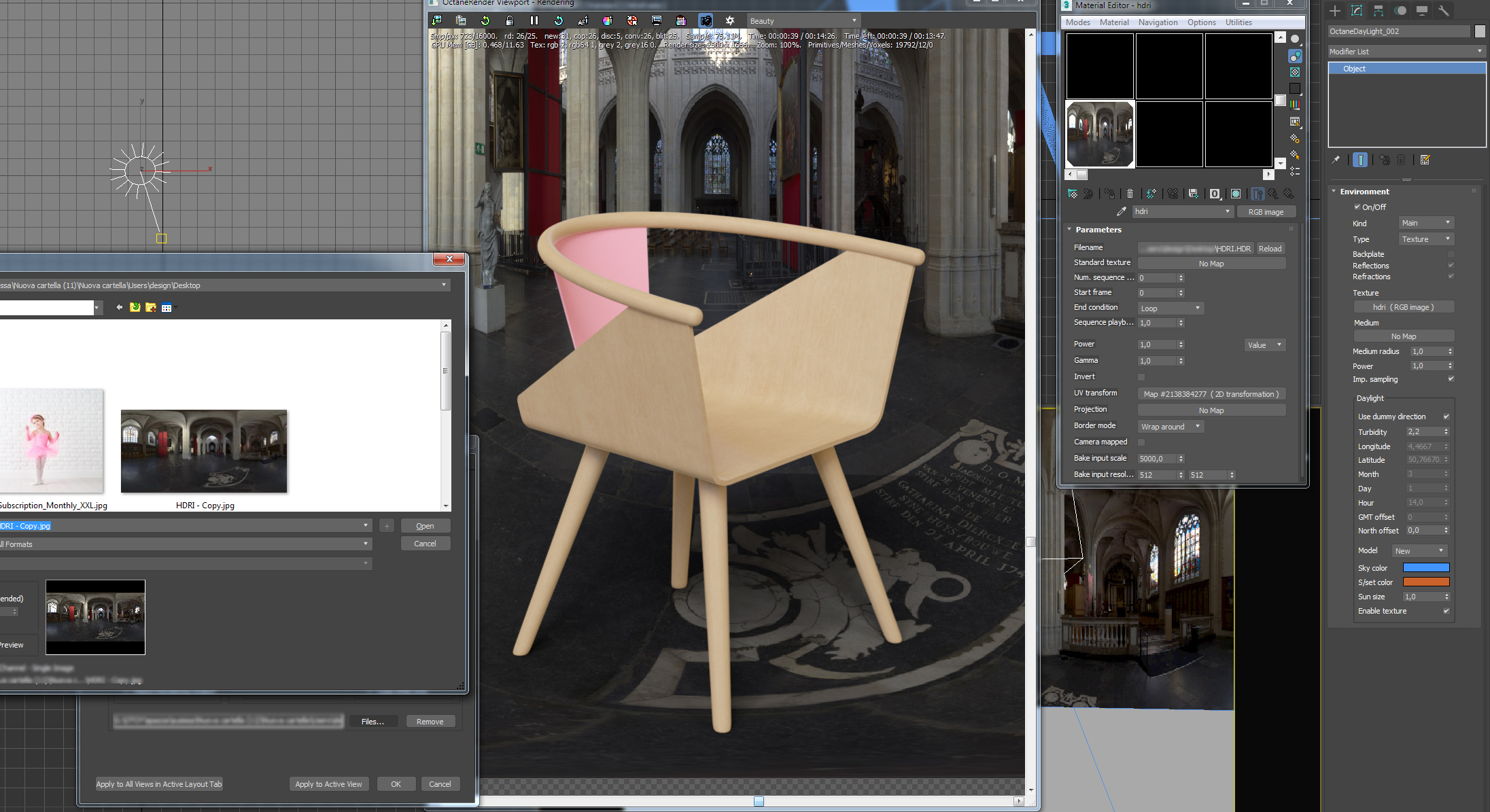Click Open in the file dialog

click(x=425, y=526)
